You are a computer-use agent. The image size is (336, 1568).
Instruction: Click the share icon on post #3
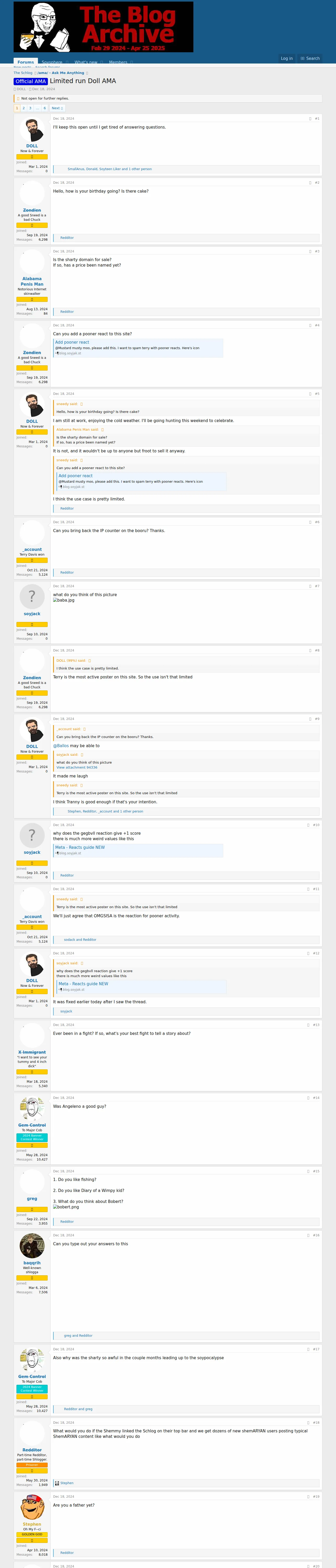[310, 251]
